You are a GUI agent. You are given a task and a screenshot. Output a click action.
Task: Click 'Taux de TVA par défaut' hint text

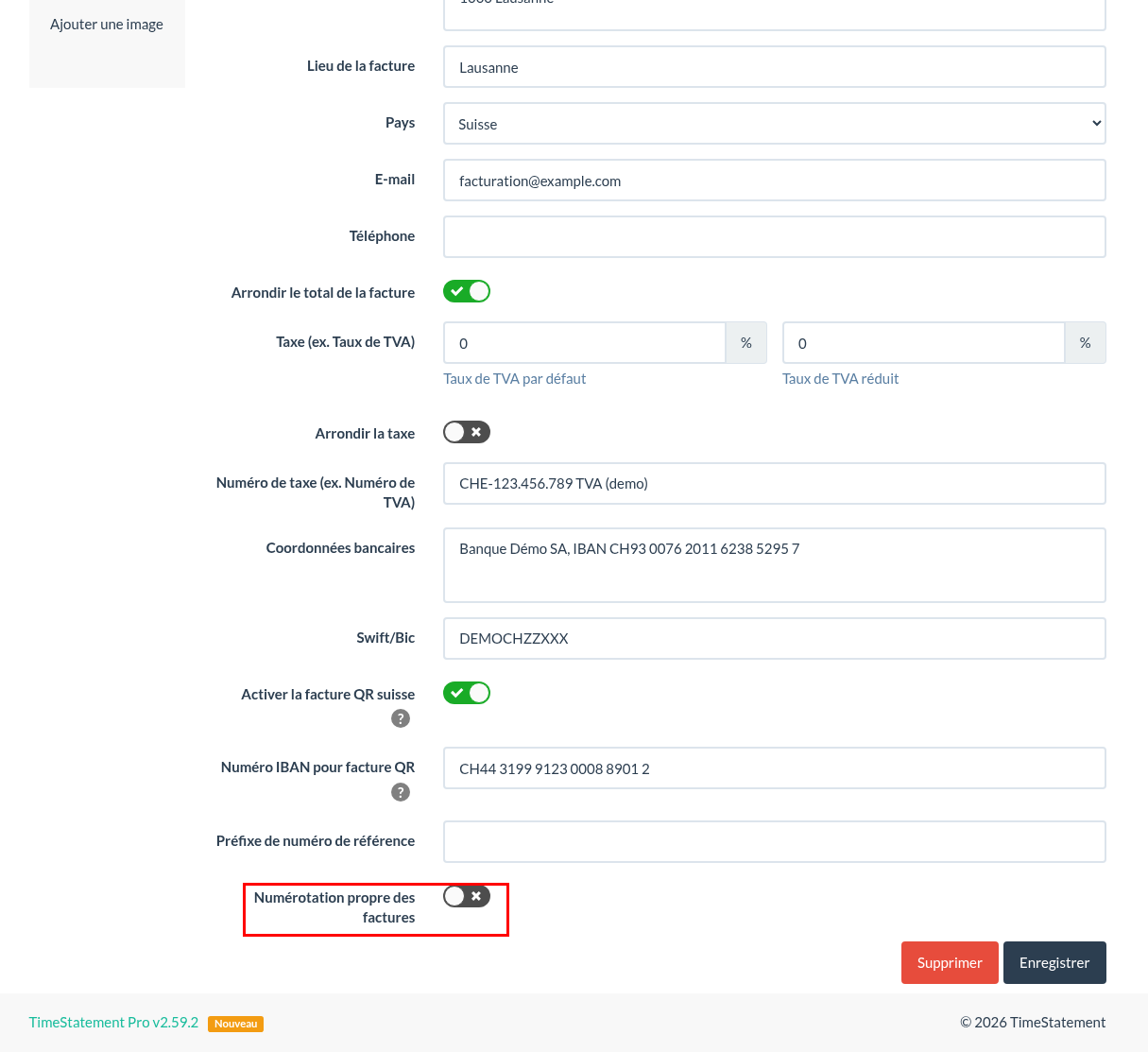click(x=515, y=379)
